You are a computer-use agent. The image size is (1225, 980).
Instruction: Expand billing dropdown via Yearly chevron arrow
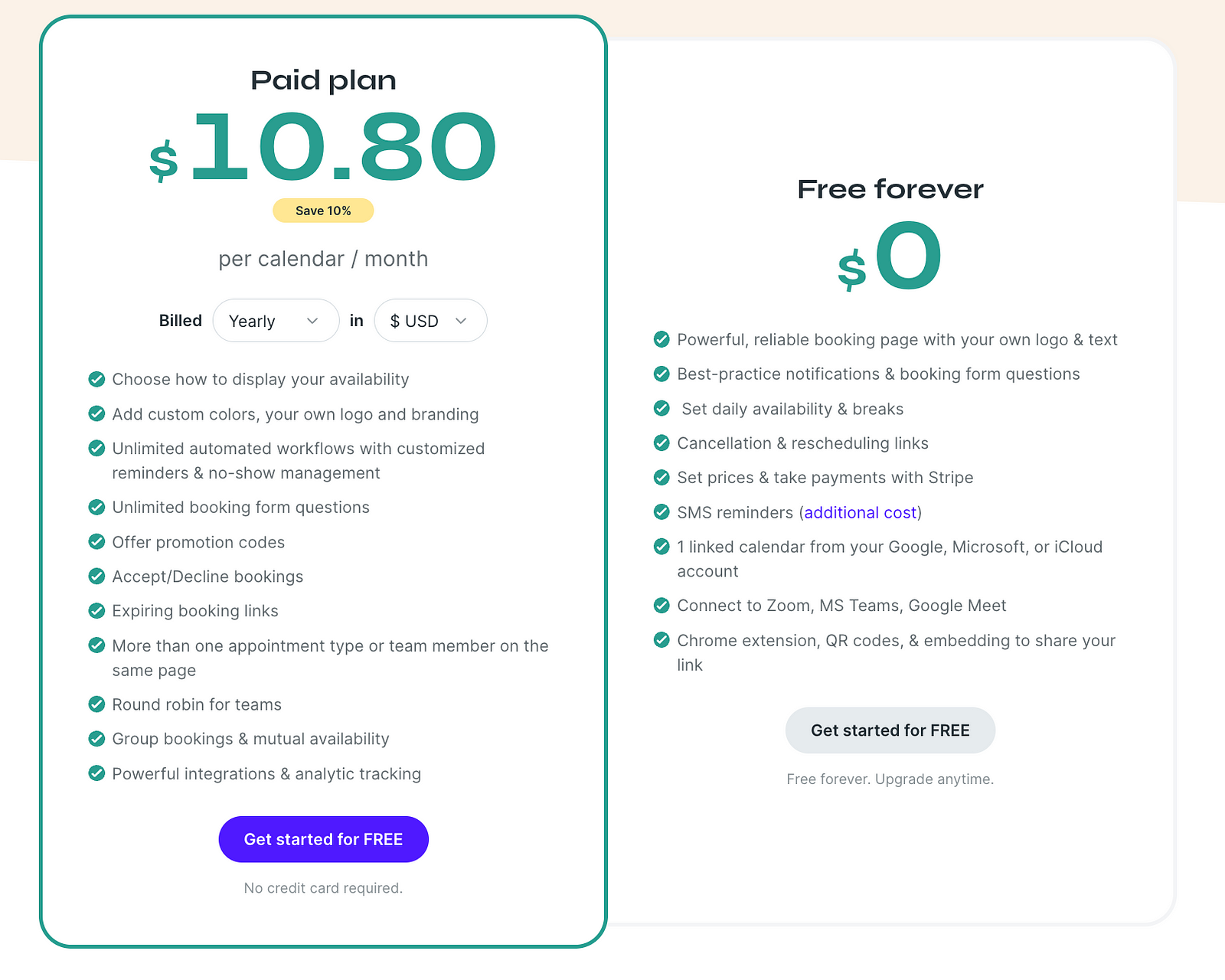(x=312, y=321)
